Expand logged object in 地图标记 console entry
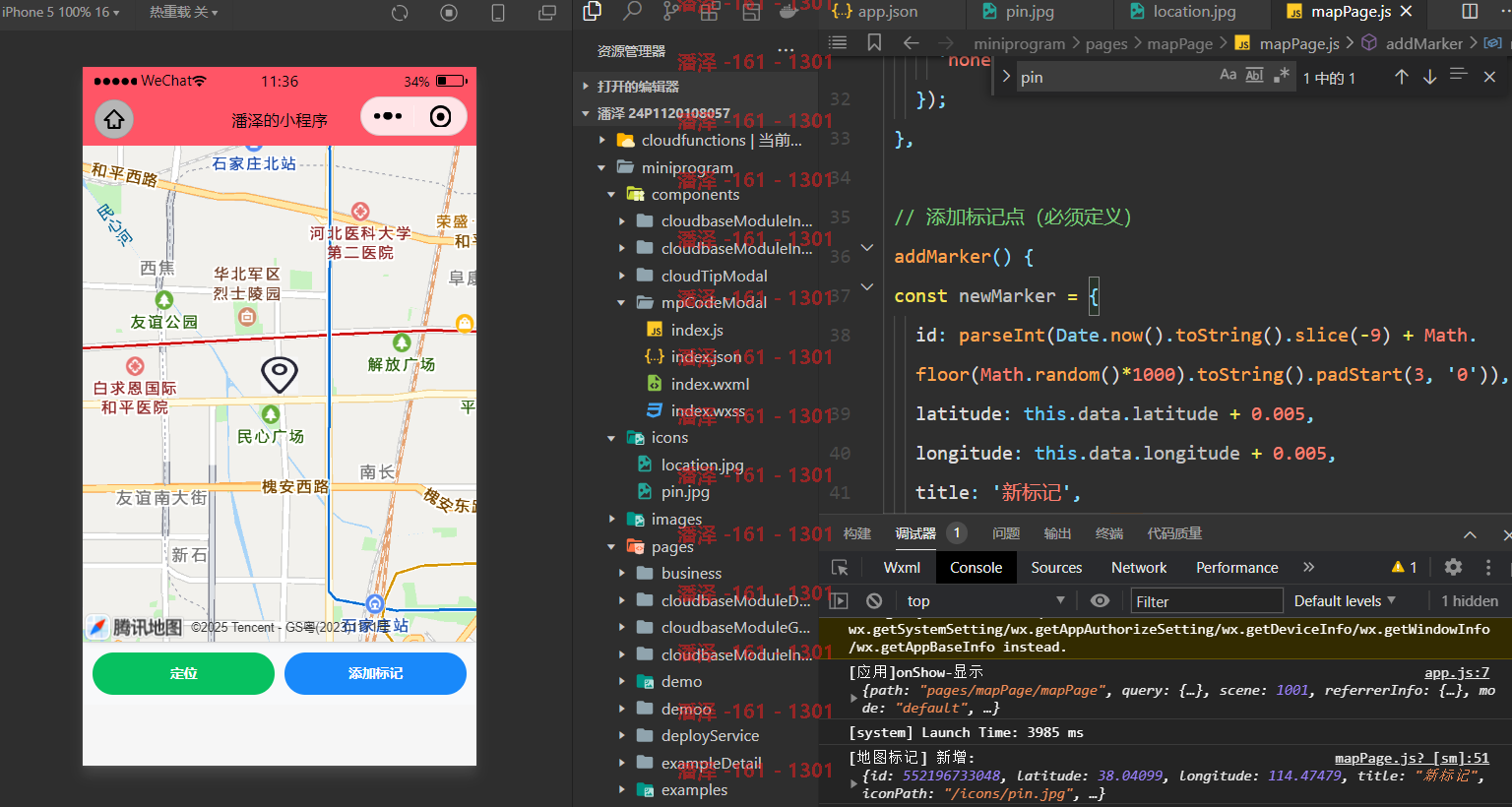Image resolution: width=1512 pixels, height=807 pixels. (x=853, y=783)
